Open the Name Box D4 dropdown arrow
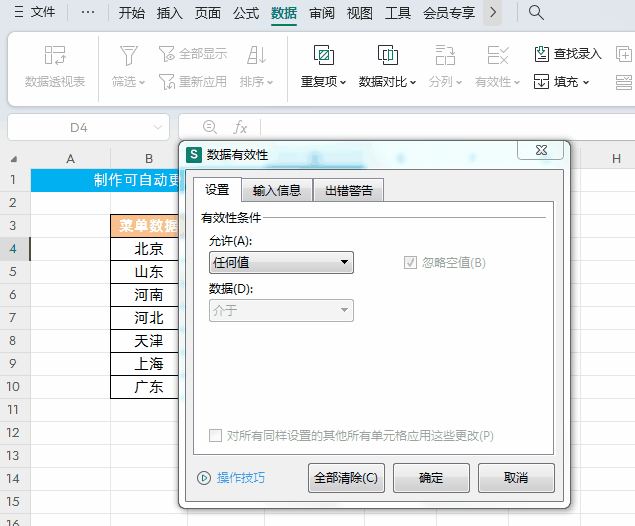The height and width of the screenshot is (526, 635). (x=158, y=128)
